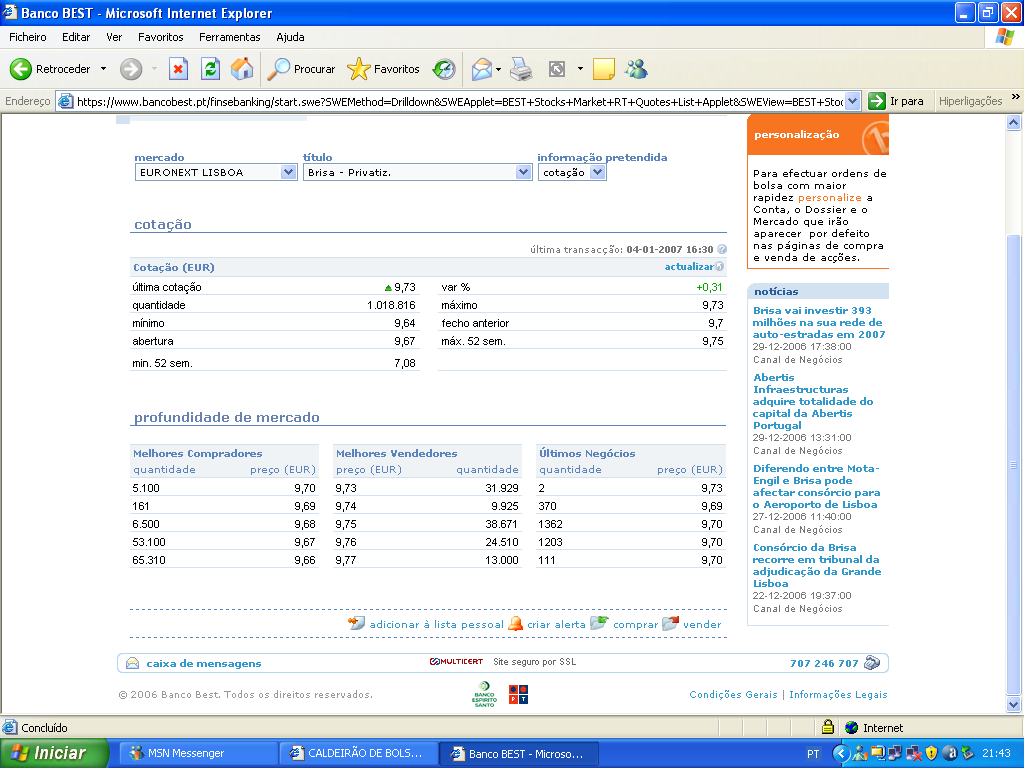Open the Ferramentas menu
This screenshot has height=768, width=1024.
pyautogui.click(x=230, y=37)
